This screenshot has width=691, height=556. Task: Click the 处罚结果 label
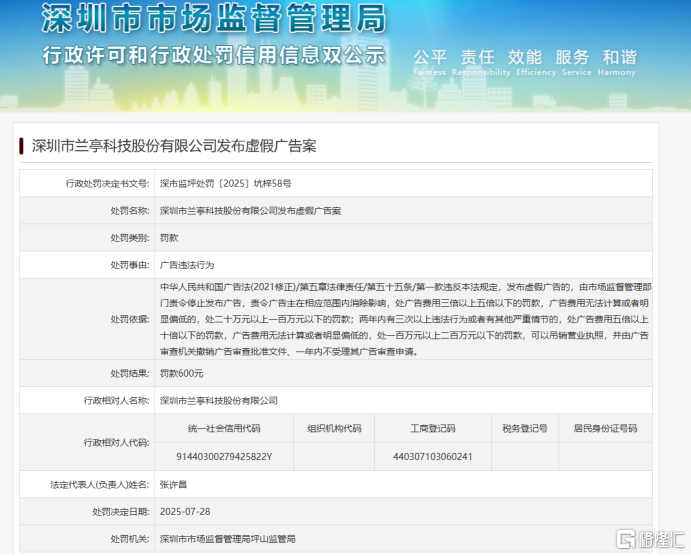pyautogui.click(x=130, y=373)
